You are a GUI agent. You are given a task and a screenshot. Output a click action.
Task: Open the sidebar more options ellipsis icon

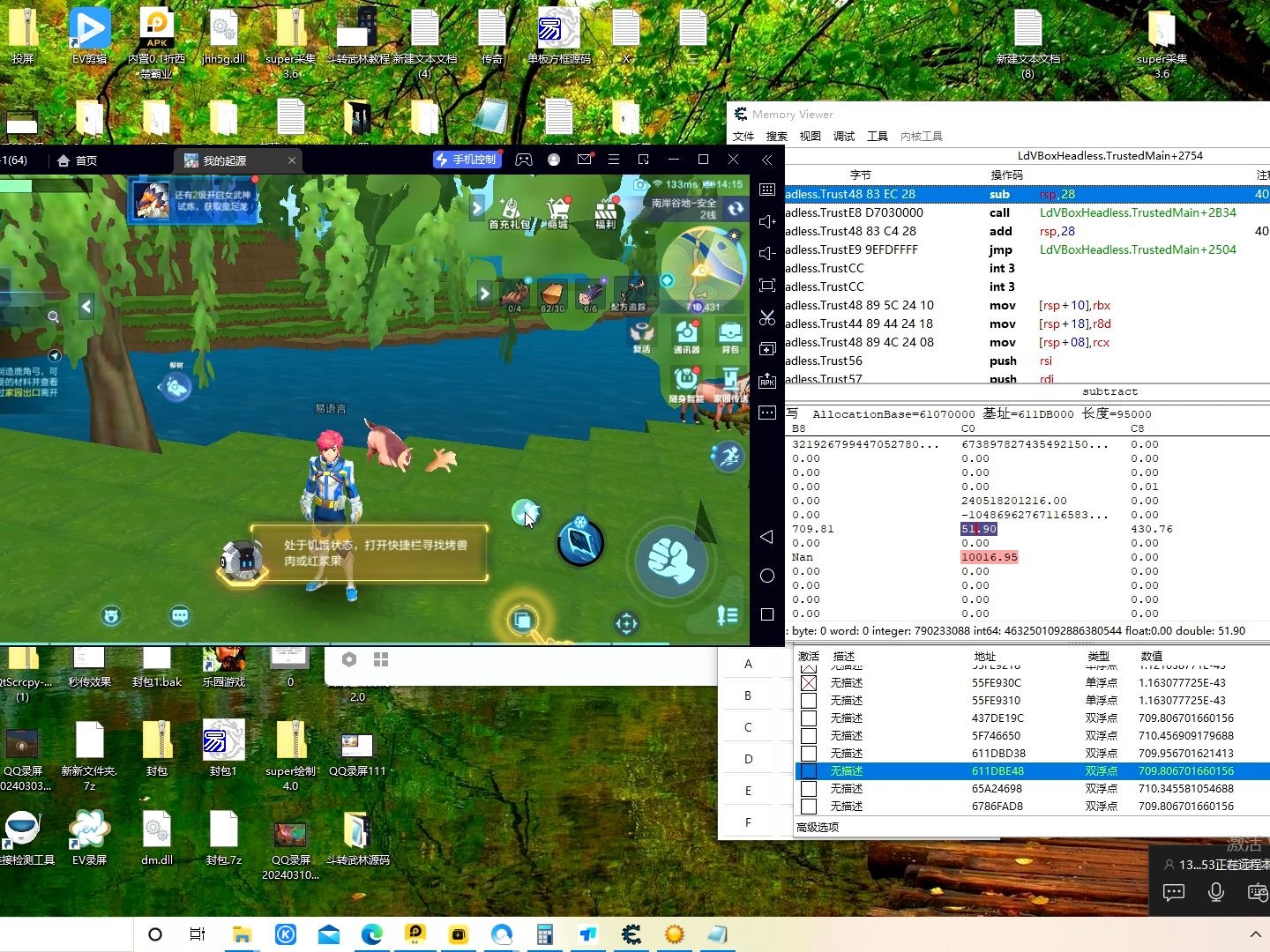(x=767, y=413)
